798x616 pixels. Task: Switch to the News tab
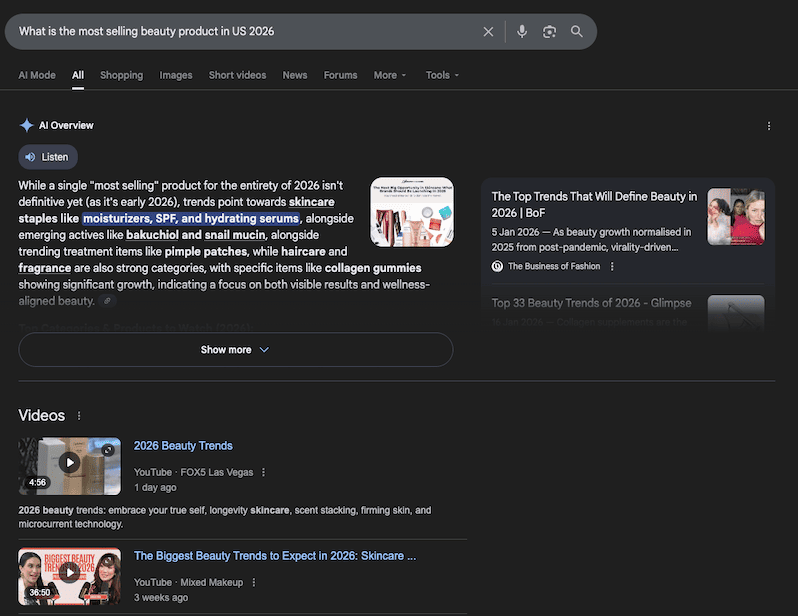tap(295, 75)
